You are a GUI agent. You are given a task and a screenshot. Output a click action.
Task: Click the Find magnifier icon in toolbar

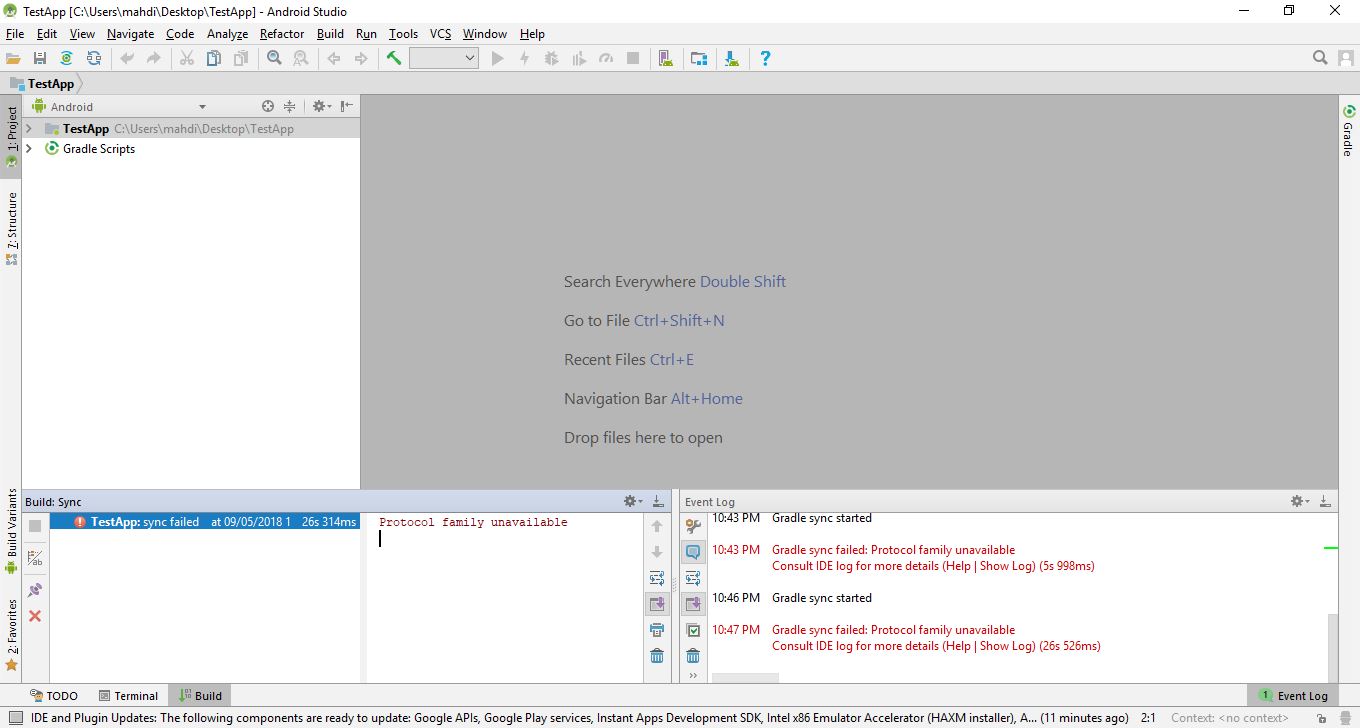coord(274,59)
